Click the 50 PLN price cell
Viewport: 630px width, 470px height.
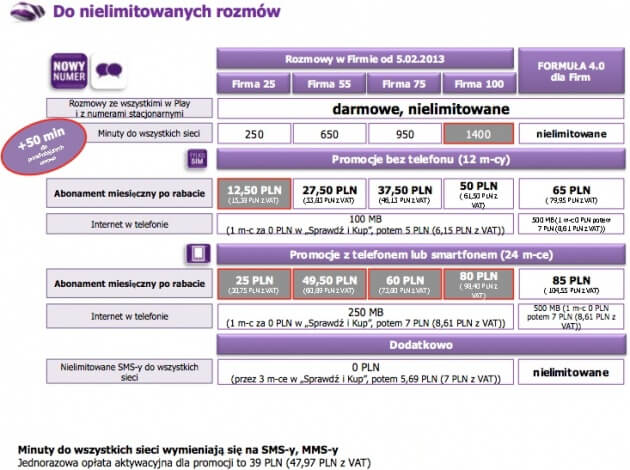pyautogui.click(x=479, y=194)
